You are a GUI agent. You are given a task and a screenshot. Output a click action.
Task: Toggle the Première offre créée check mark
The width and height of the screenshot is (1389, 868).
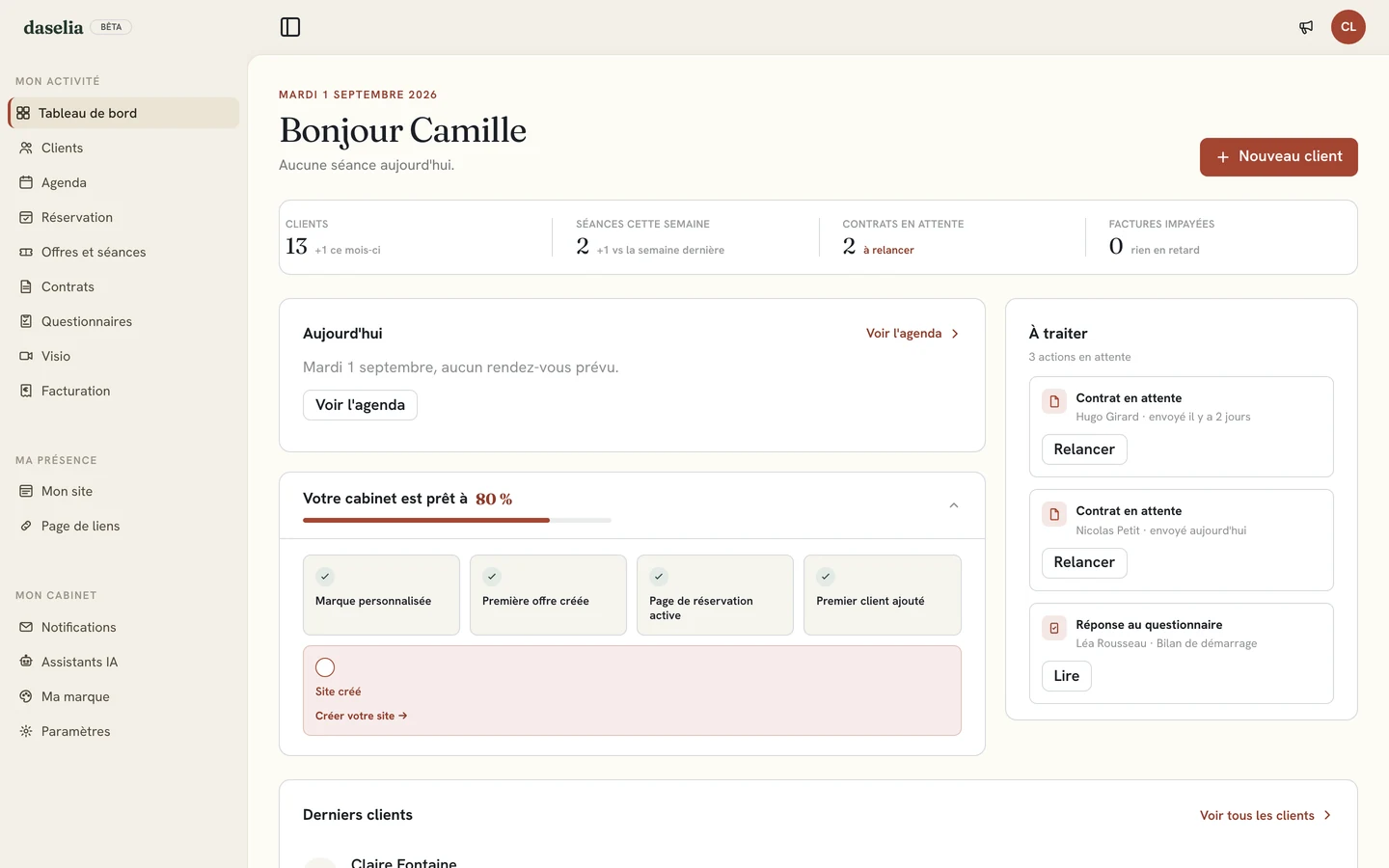click(492, 577)
